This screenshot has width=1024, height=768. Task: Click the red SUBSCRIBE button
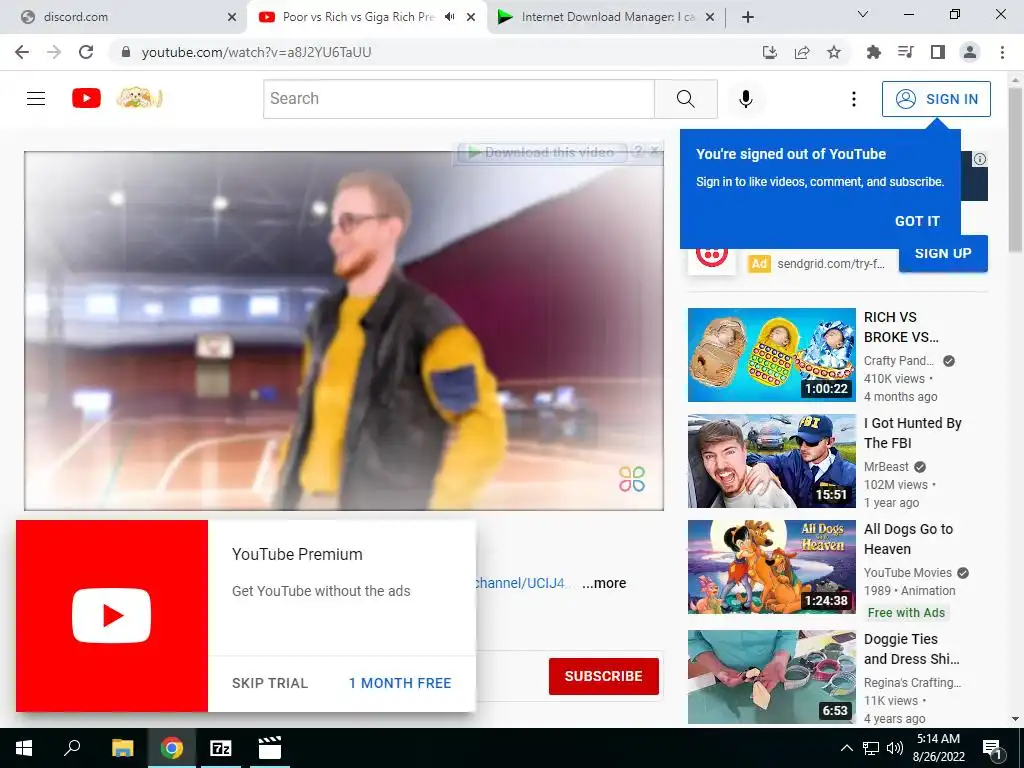[x=603, y=677]
